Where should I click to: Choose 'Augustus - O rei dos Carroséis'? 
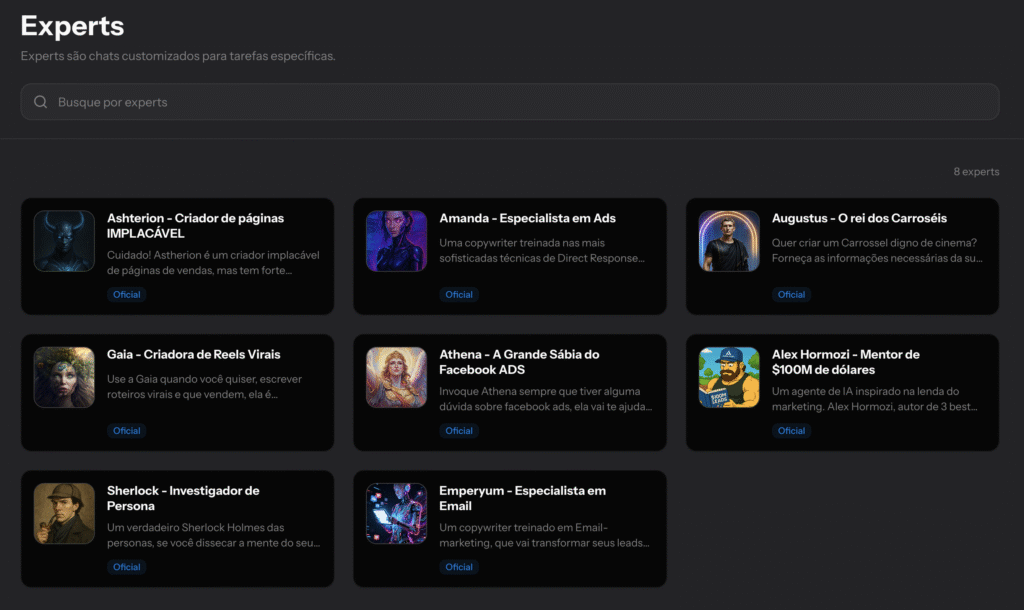pyautogui.click(x=859, y=218)
